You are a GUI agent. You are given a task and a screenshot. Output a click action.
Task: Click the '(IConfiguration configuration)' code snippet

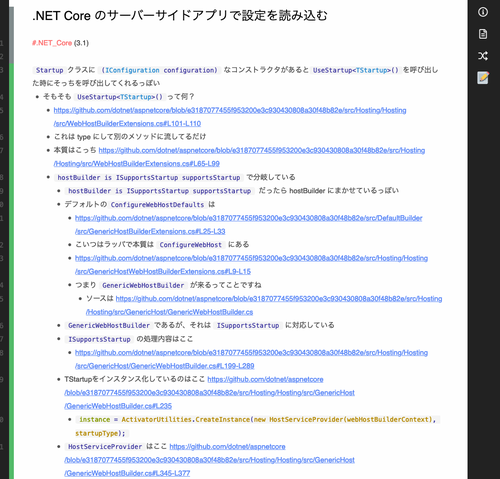click(160, 70)
